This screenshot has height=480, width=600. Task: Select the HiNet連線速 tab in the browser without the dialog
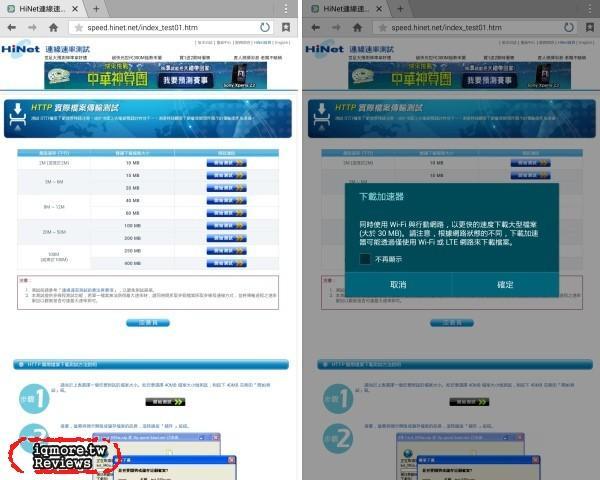point(42,9)
